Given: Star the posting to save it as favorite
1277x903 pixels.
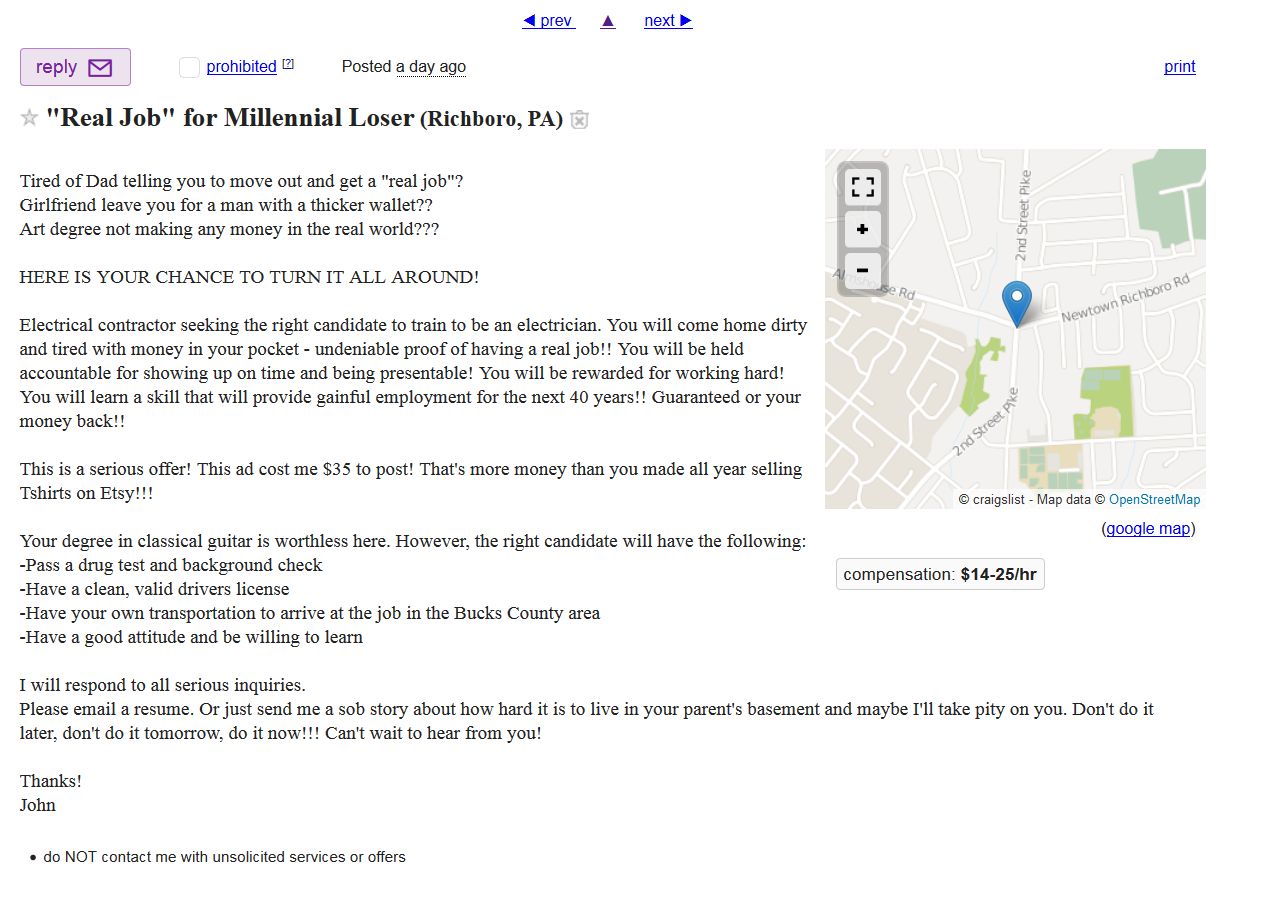Looking at the screenshot, I should click(28, 117).
